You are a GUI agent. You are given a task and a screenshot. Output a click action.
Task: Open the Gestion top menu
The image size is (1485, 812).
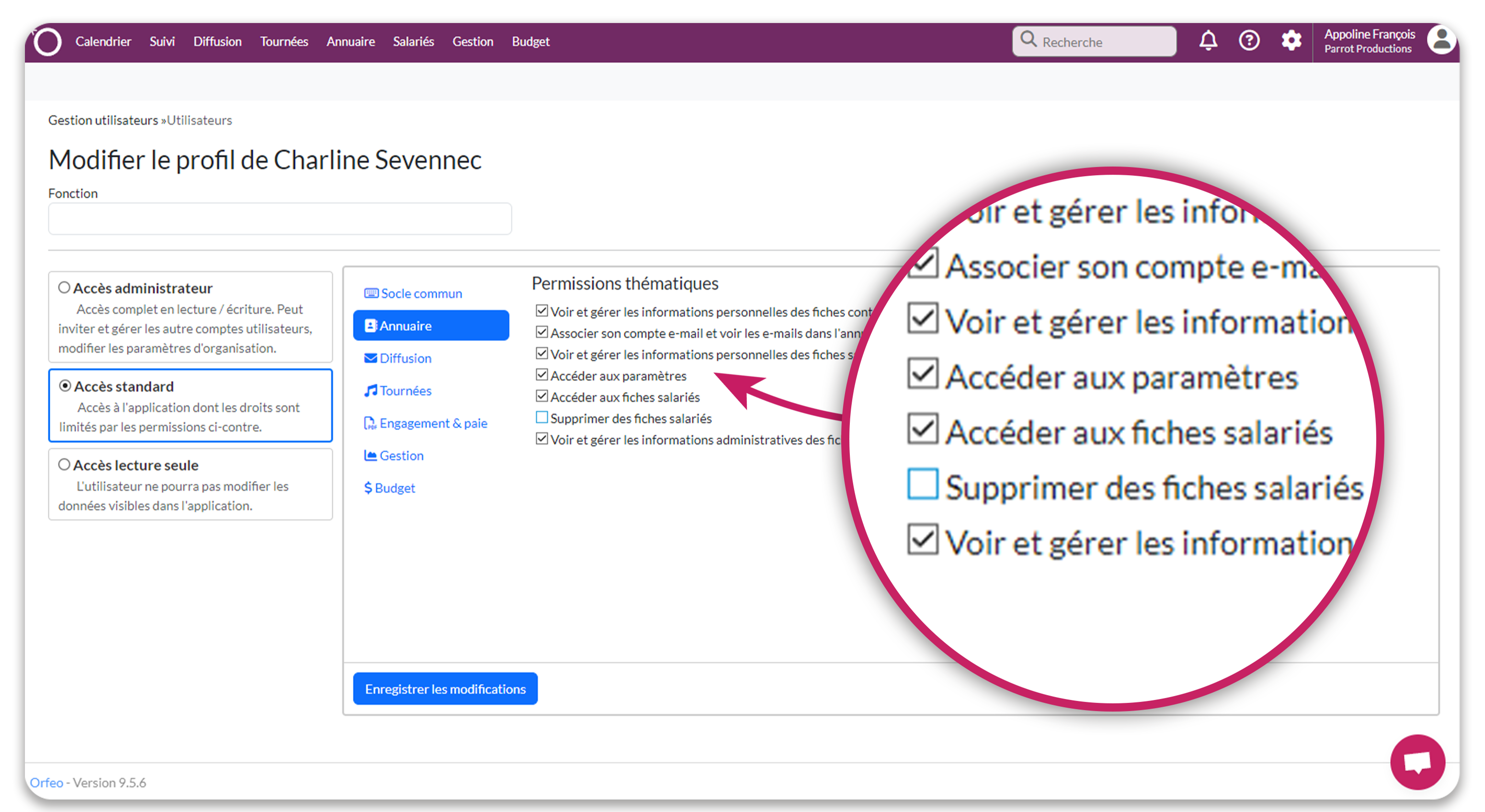(x=473, y=42)
